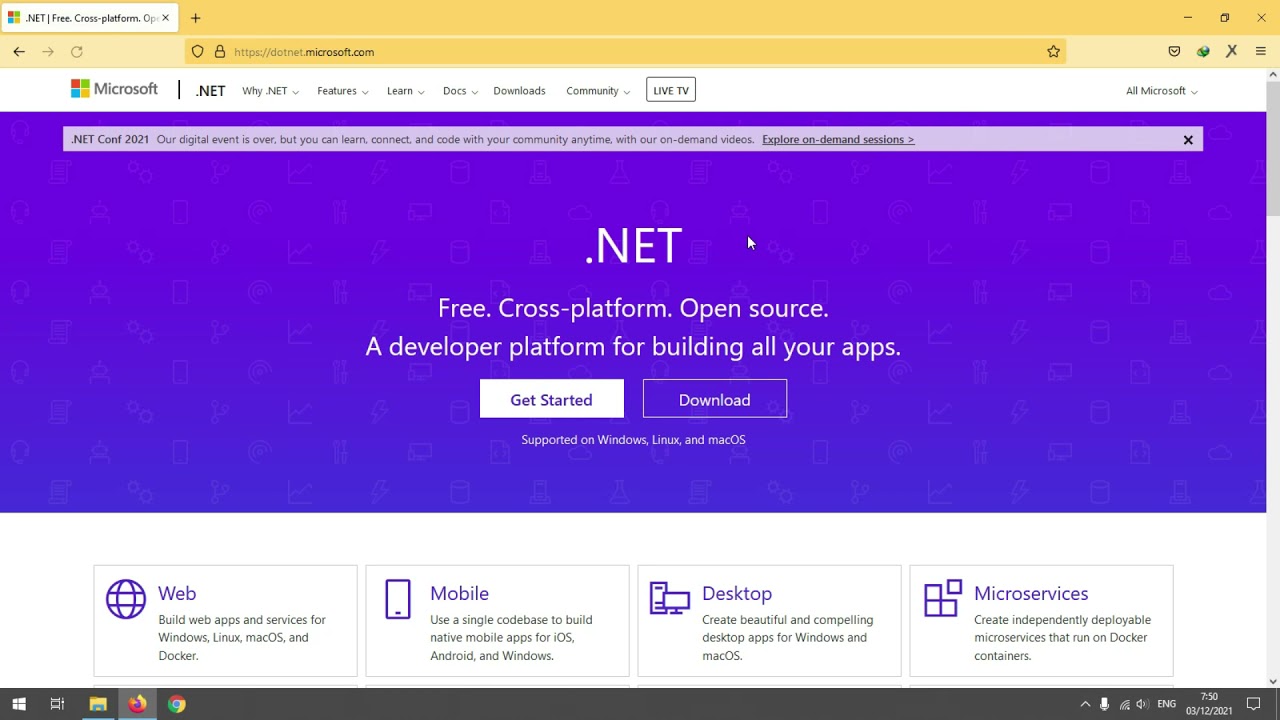This screenshot has height=720, width=1280.
Task: Open Explore on-demand sessions link
Action: pos(838,140)
